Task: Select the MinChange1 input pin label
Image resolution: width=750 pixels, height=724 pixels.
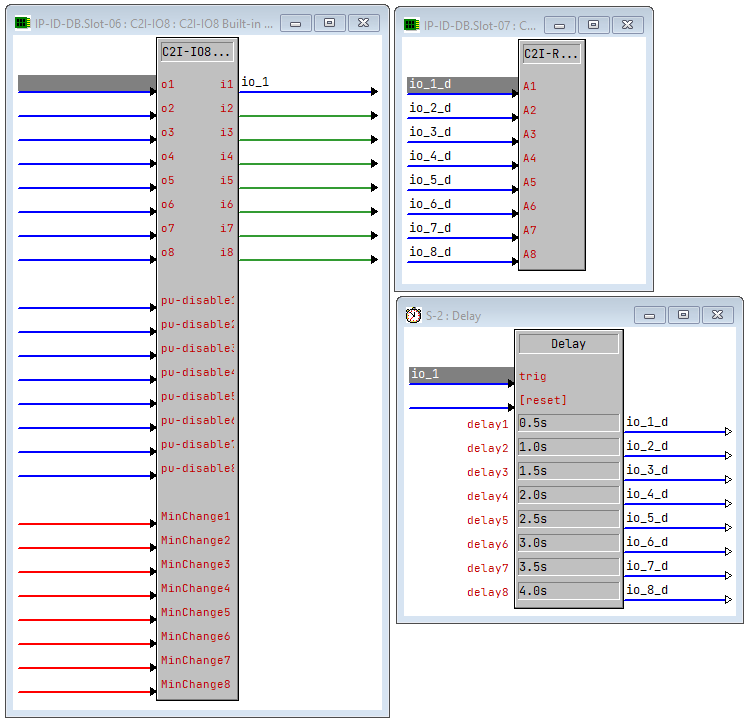Action: pos(195,517)
